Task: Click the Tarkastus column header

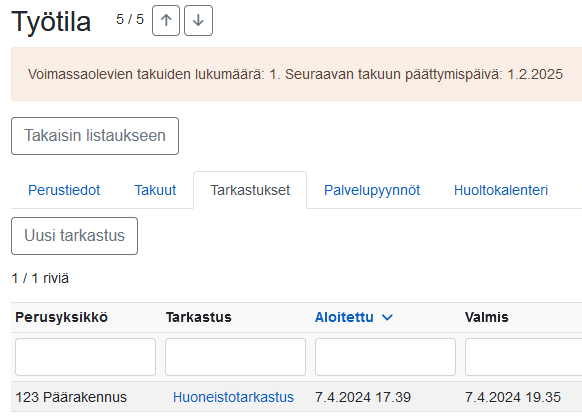Action: coord(199,318)
